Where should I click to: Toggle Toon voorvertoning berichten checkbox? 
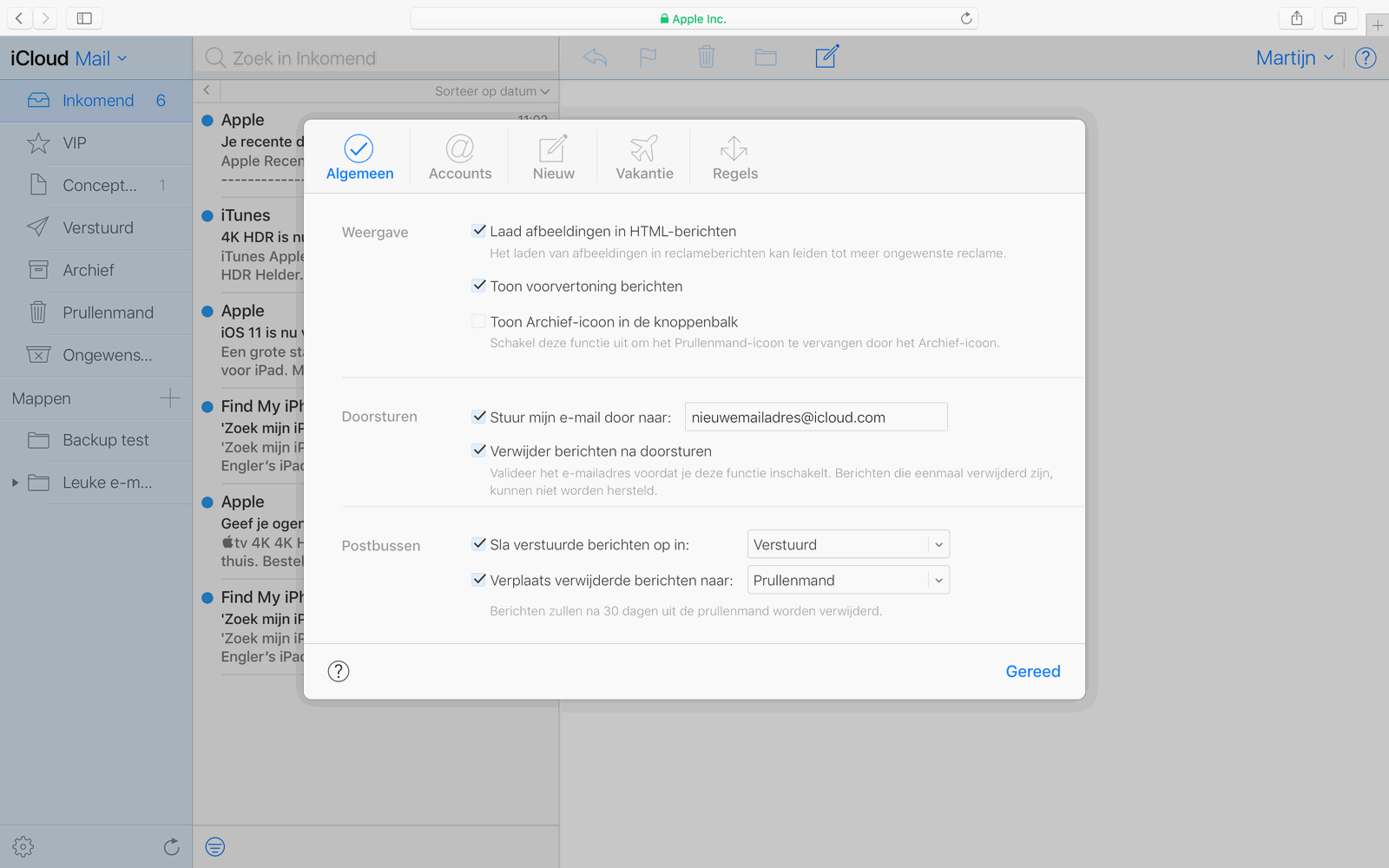pyautogui.click(x=478, y=286)
